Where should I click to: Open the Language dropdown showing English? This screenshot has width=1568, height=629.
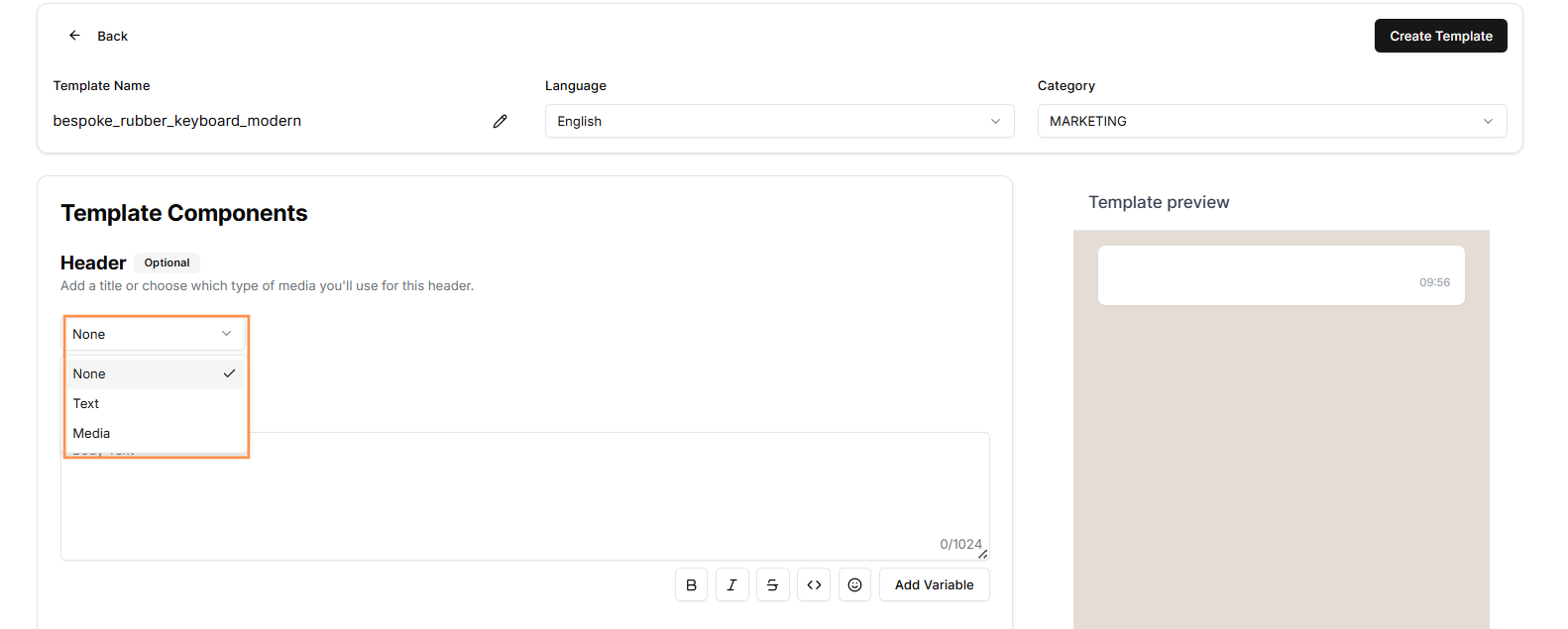(x=779, y=121)
